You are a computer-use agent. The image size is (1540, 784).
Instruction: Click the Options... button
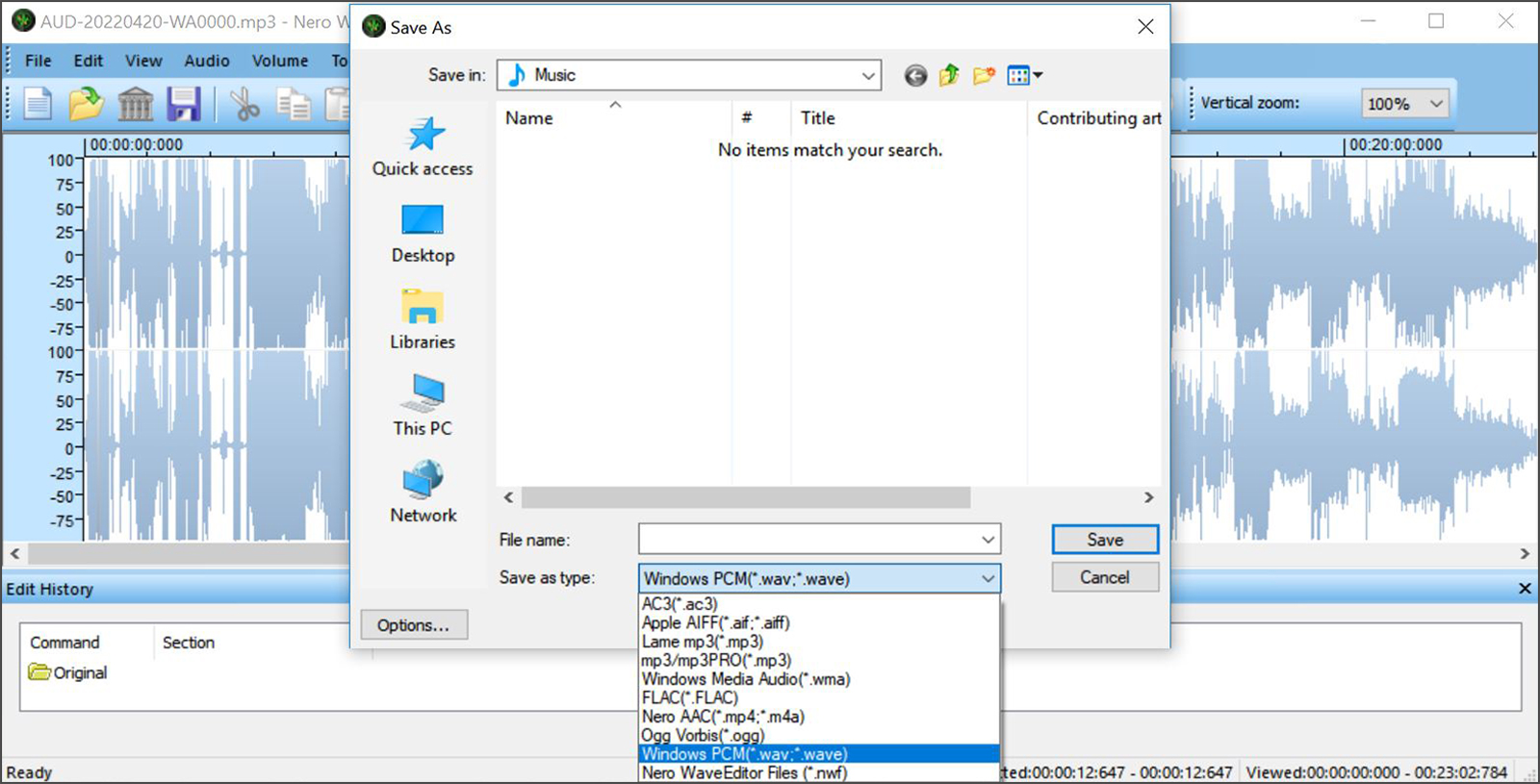tap(414, 625)
